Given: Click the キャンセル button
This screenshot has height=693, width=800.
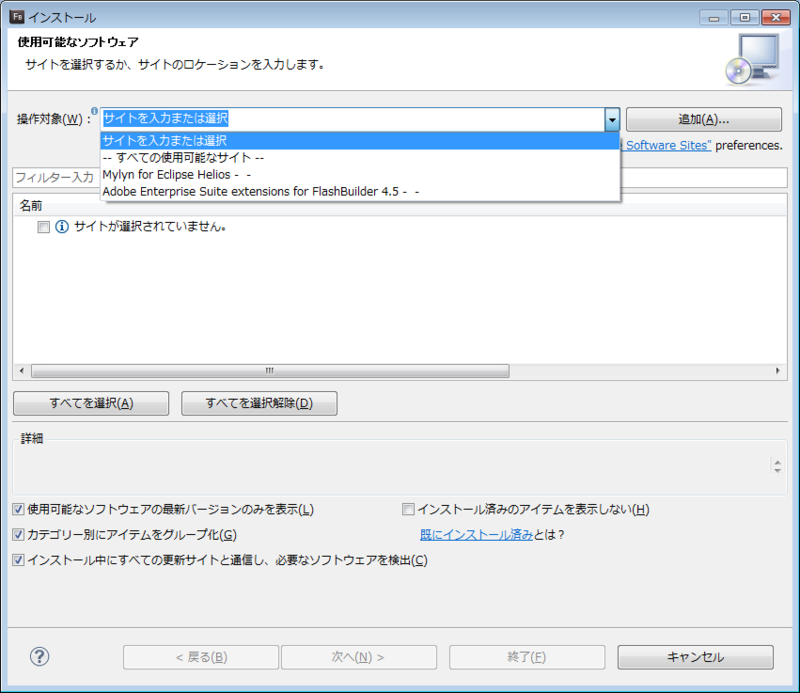Looking at the screenshot, I should coord(695,657).
